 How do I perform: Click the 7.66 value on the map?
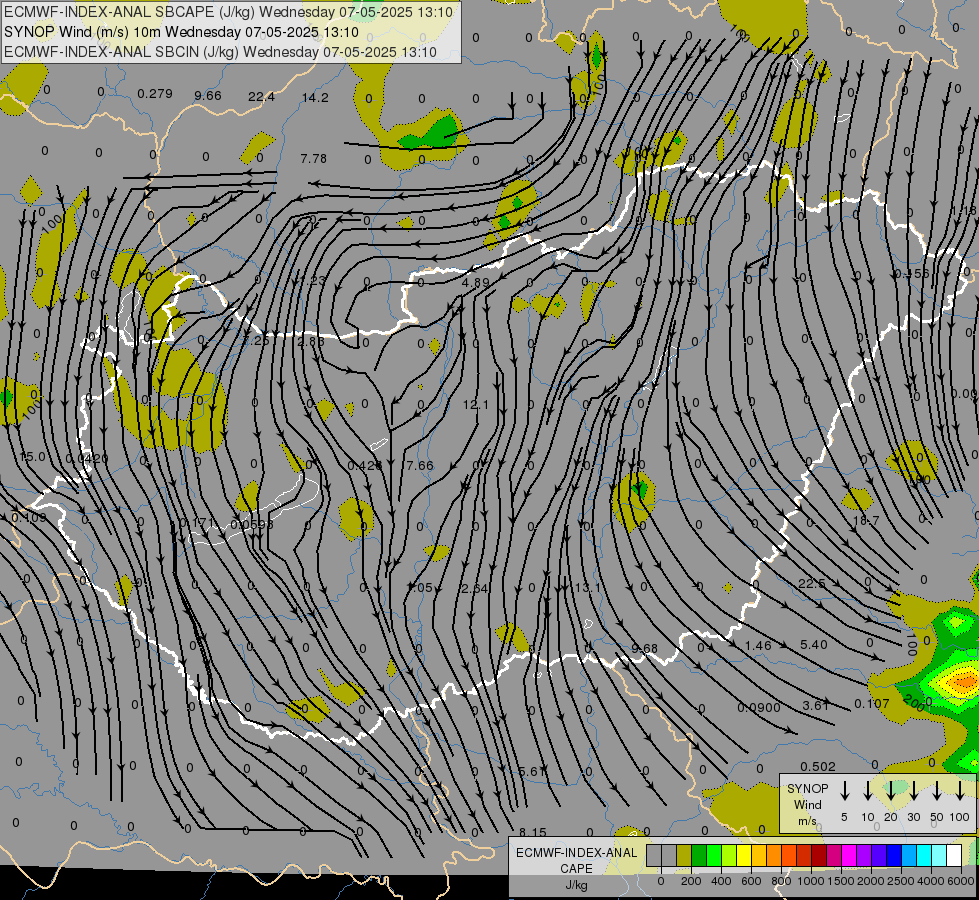click(x=420, y=465)
